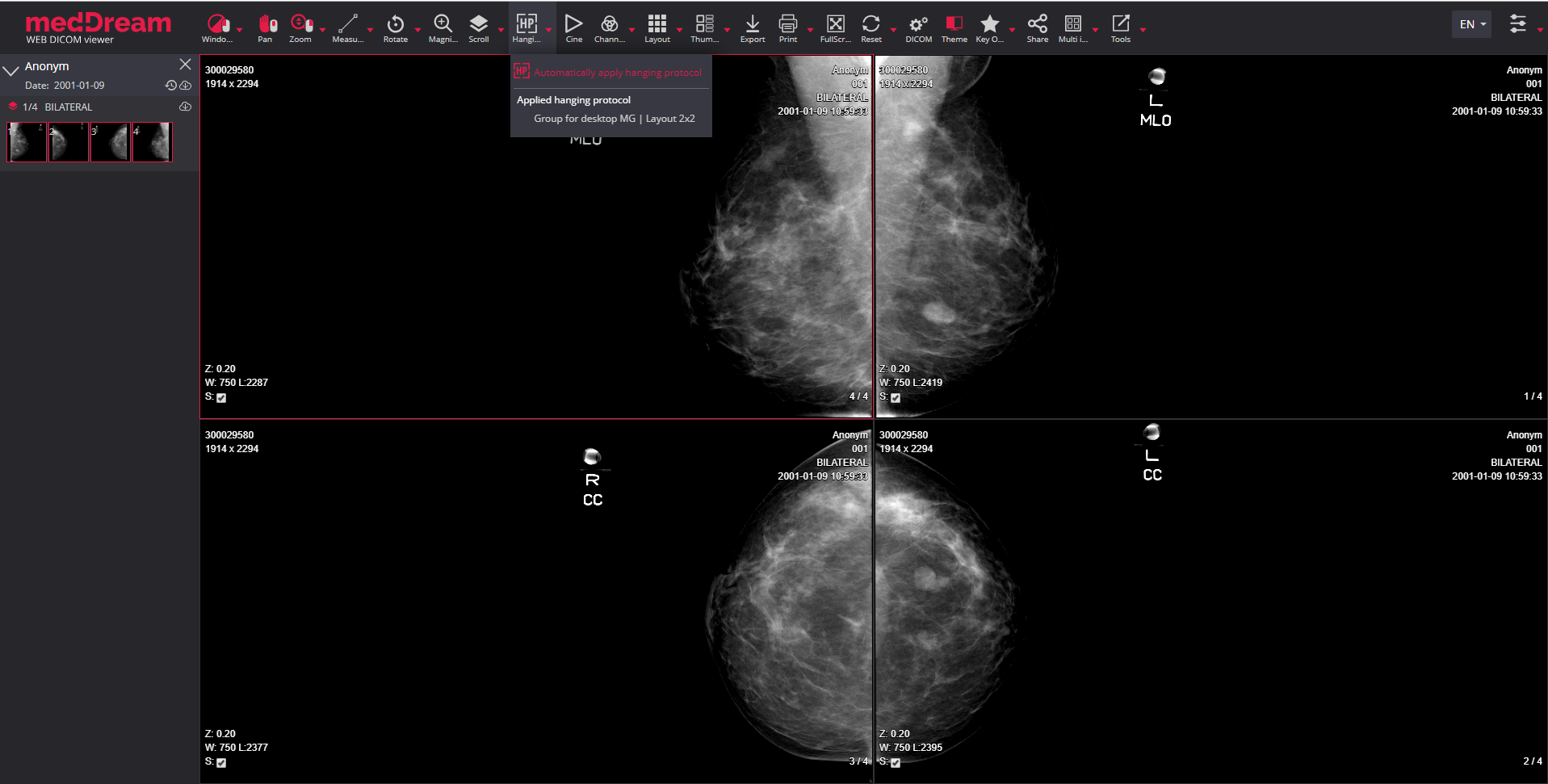Expand the Measure tools arrow
Viewport: 1548px width, 784px height.
coord(371,30)
